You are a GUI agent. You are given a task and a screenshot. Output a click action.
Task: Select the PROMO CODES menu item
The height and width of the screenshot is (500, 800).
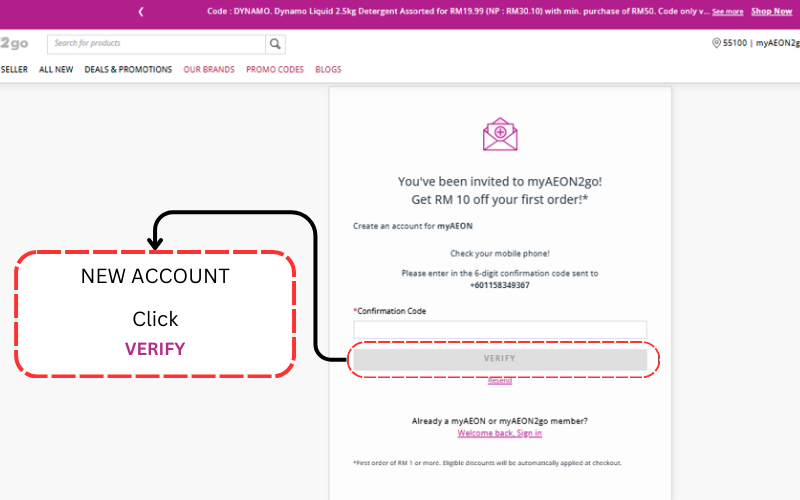coord(275,70)
